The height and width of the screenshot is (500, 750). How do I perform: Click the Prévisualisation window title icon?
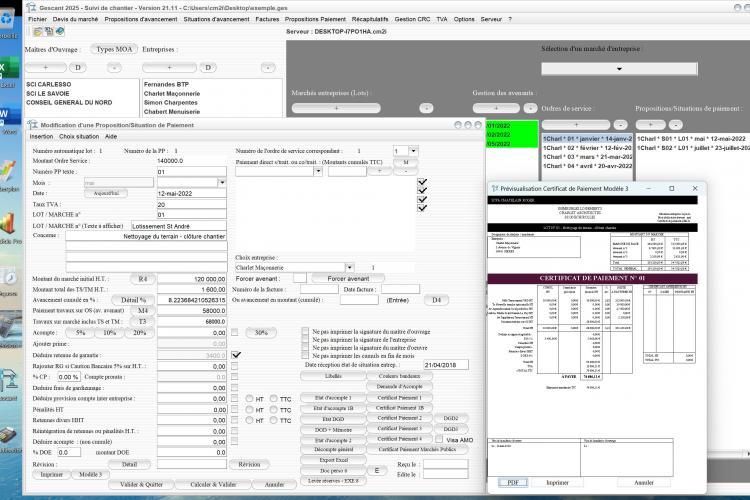(x=495, y=189)
